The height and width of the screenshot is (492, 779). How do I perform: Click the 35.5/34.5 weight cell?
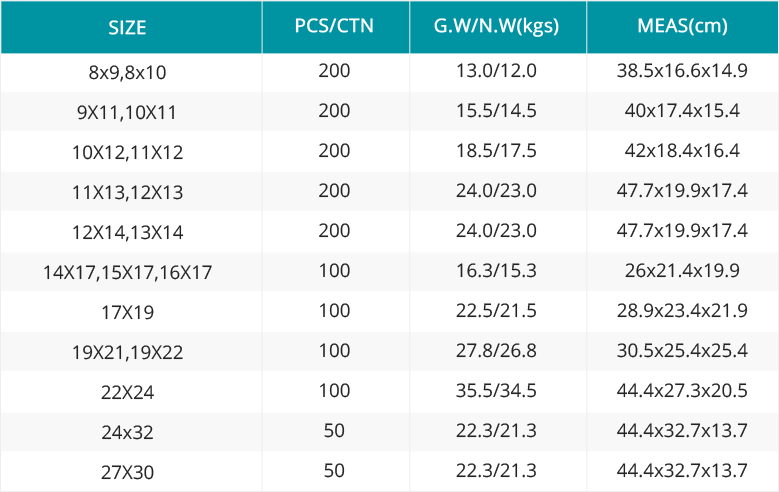[496, 391]
